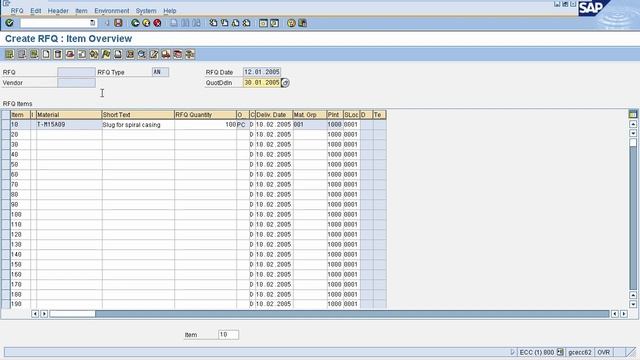Click the RFQ number input field
Screen dimensions: 640x360
click(76, 72)
